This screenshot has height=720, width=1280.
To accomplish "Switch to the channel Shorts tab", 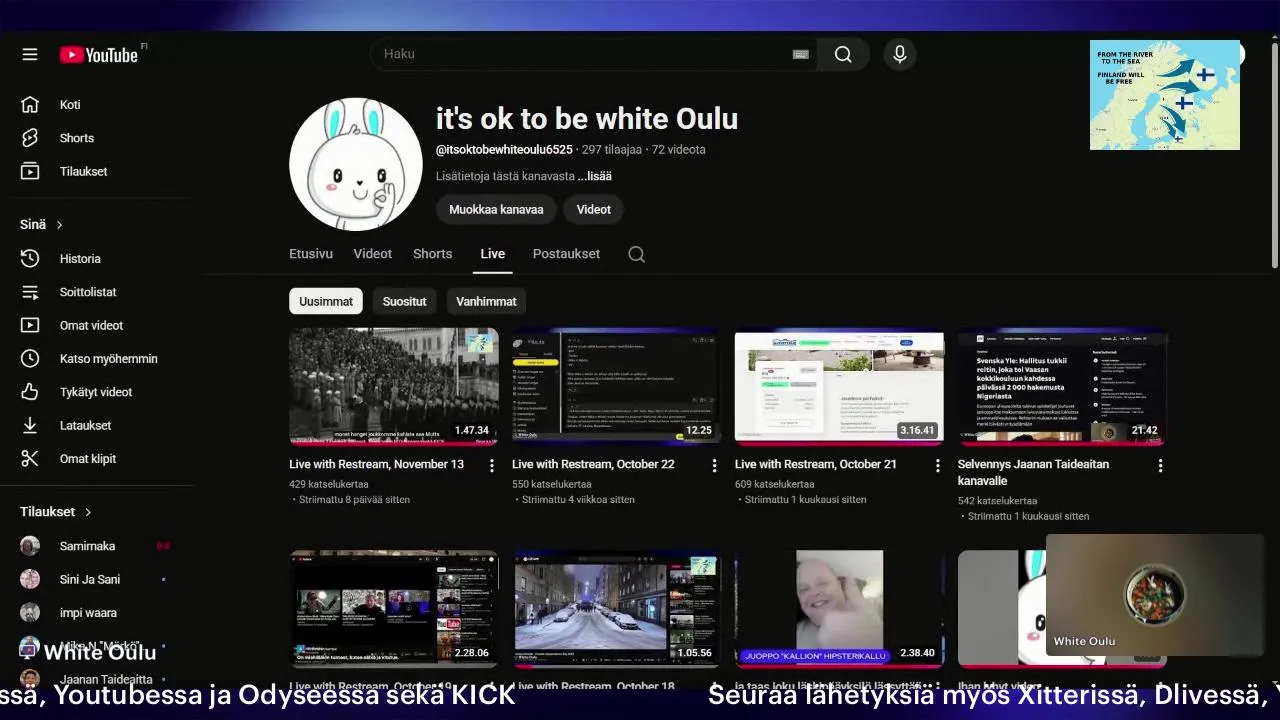I will [433, 254].
